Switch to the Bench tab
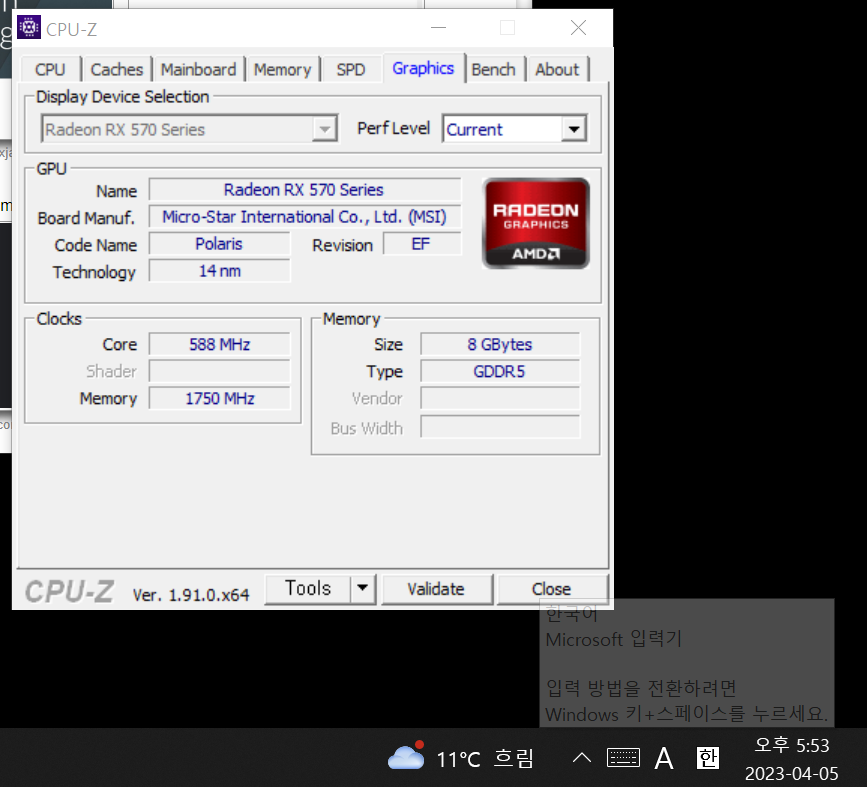Image resolution: width=867 pixels, height=787 pixels. point(494,70)
